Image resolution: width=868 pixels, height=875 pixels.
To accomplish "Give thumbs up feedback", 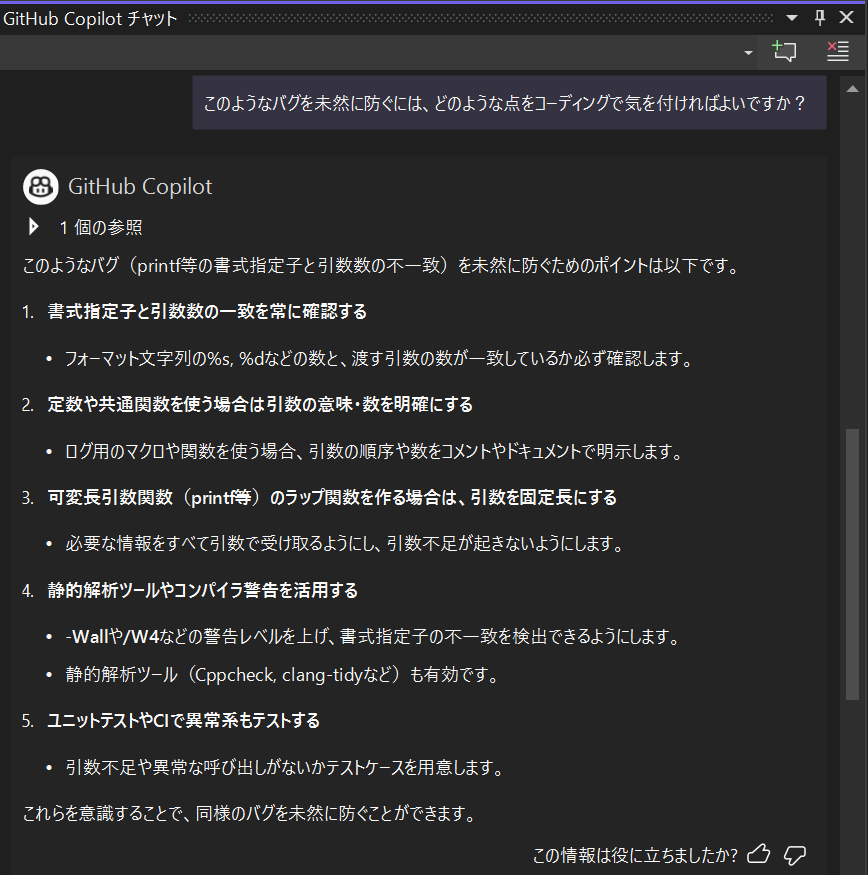I will click(759, 854).
